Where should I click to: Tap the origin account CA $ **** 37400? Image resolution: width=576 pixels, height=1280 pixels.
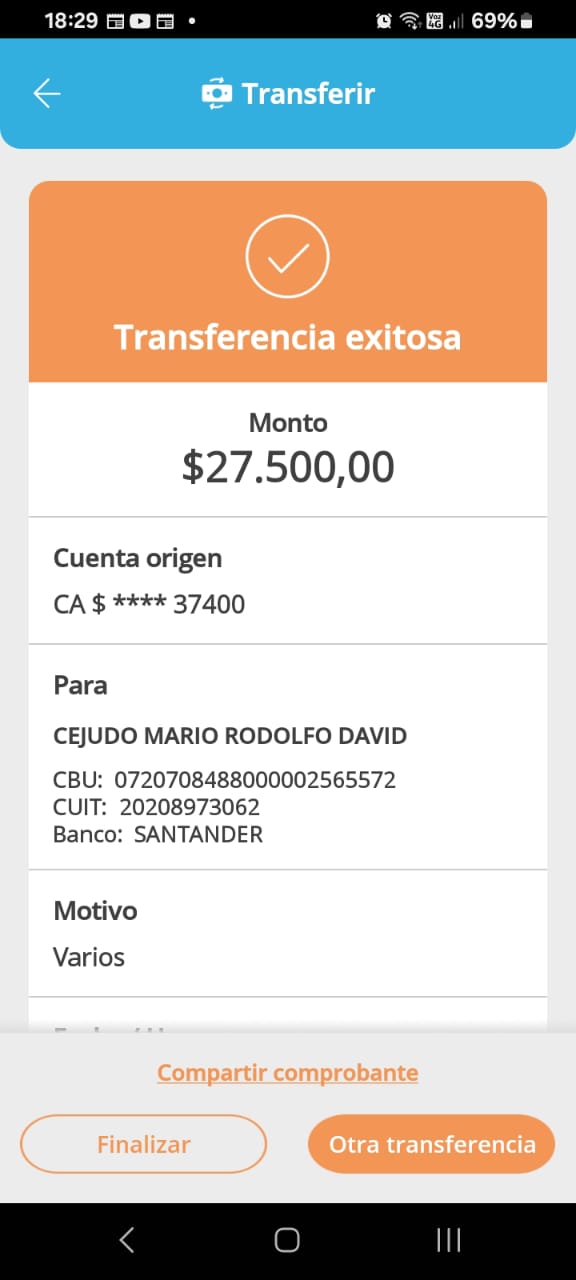149,604
